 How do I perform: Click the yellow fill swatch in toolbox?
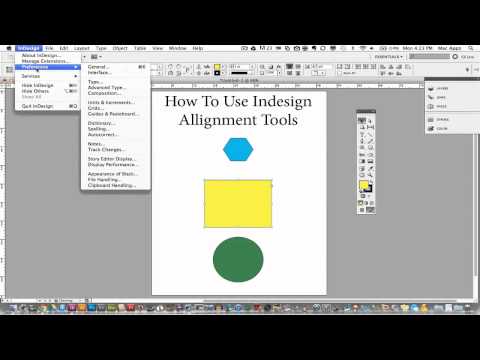click(x=363, y=185)
